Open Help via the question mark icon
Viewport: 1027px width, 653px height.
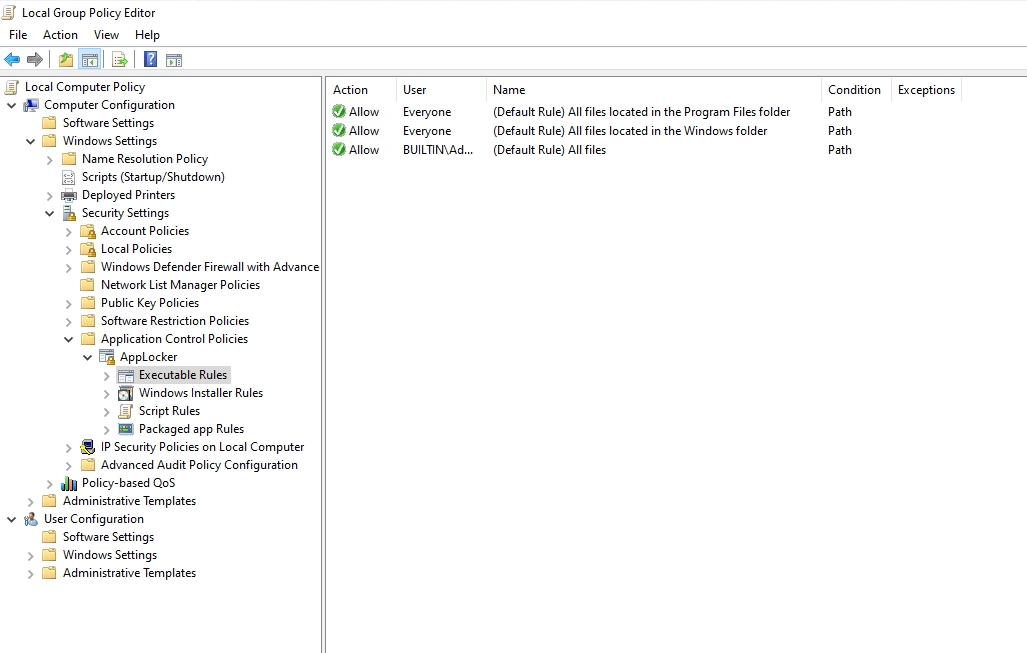[150, 60]
